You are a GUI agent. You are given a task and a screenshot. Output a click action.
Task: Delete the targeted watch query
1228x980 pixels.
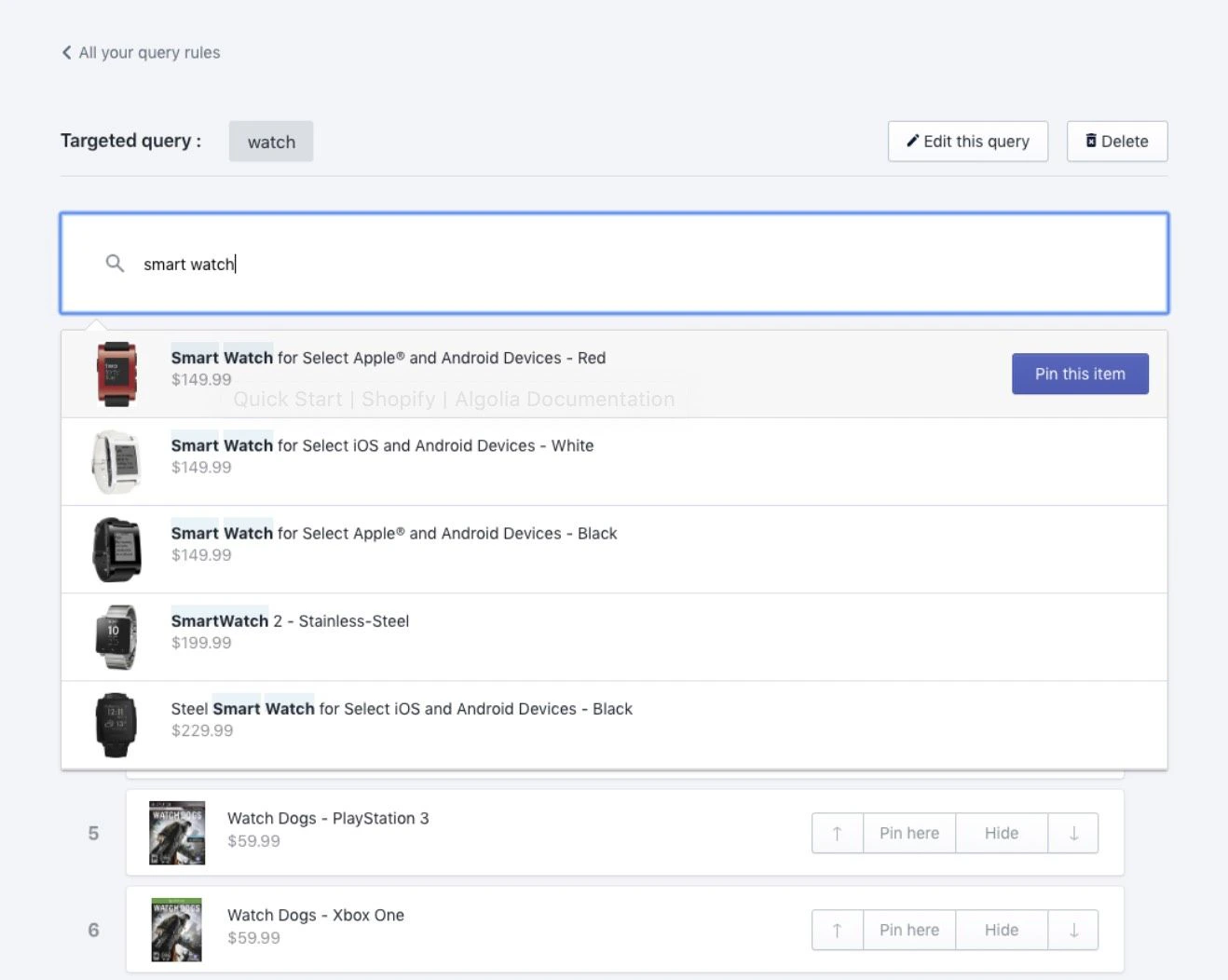click(1116, 141)
